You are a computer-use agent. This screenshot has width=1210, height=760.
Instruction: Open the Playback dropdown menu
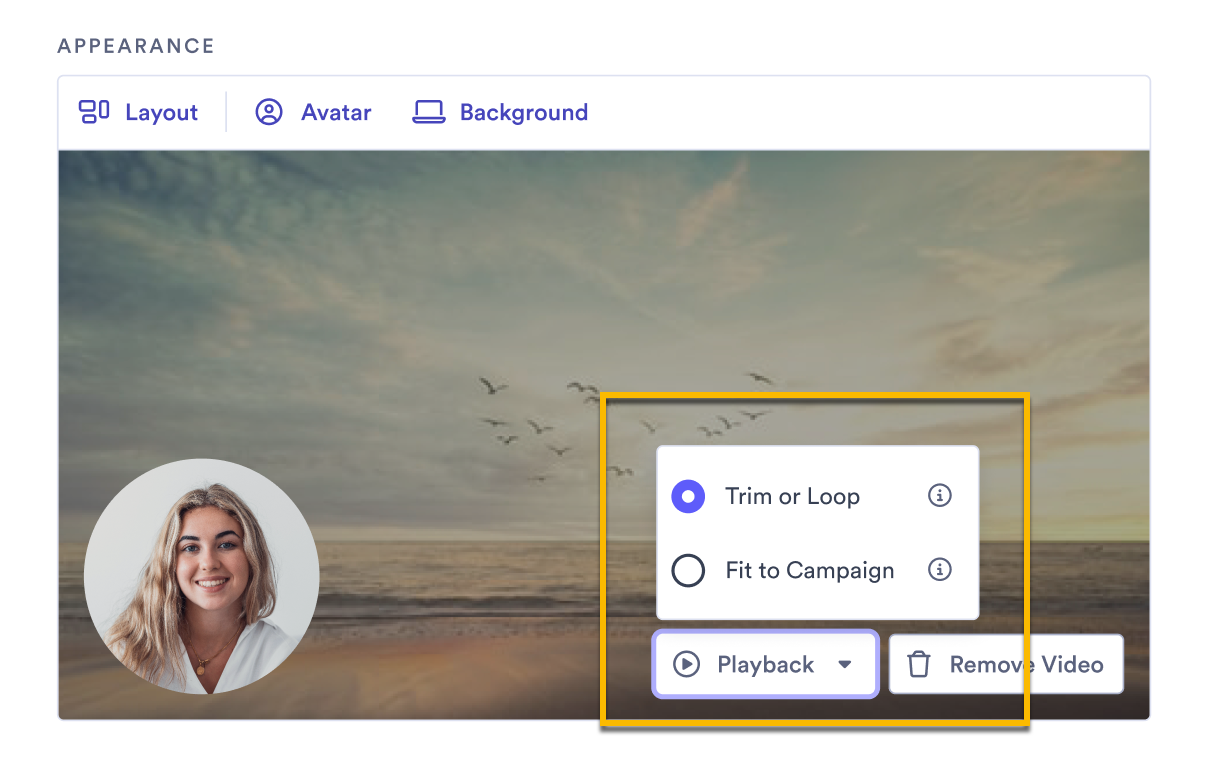pos(765,663)
